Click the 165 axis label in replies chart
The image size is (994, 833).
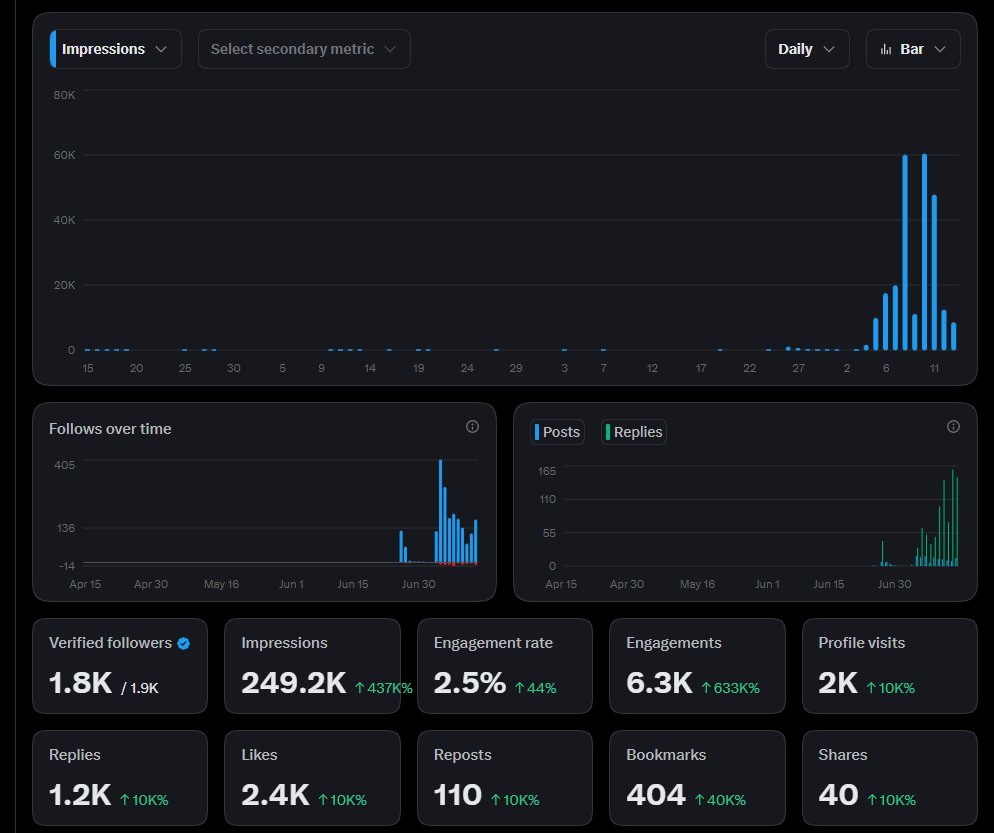click(546, 471)
